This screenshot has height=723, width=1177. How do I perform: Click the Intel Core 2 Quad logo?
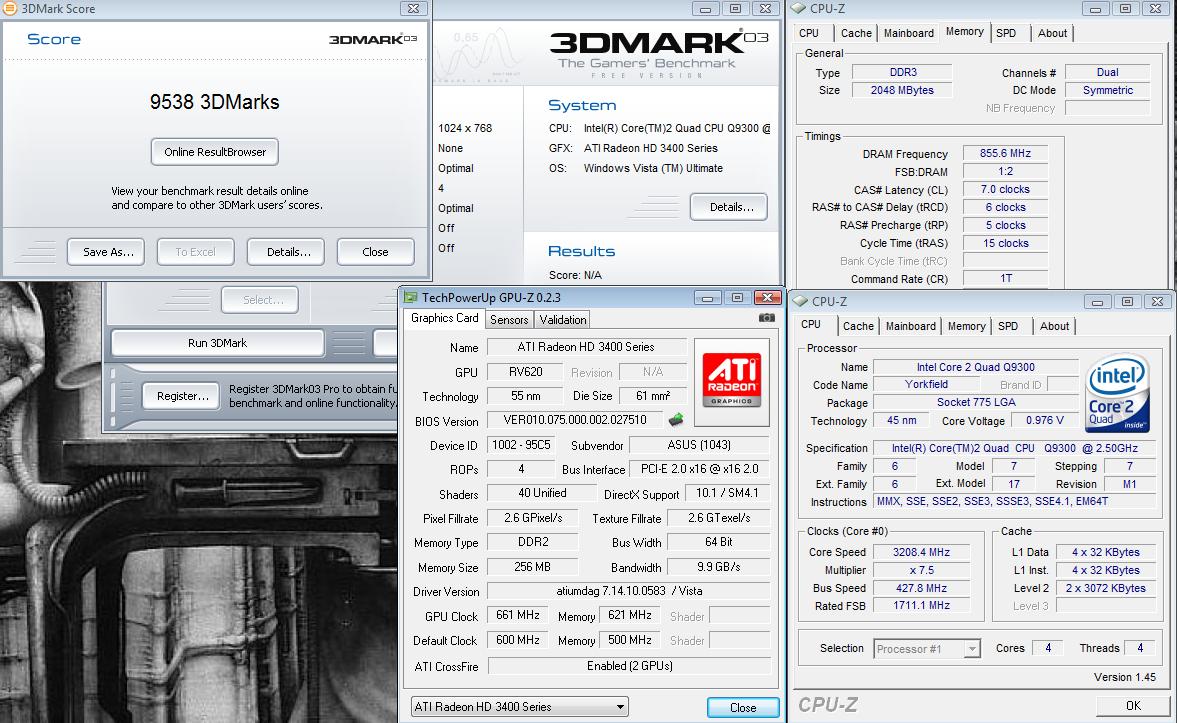pyautogui.click(x=1118, y=393)
